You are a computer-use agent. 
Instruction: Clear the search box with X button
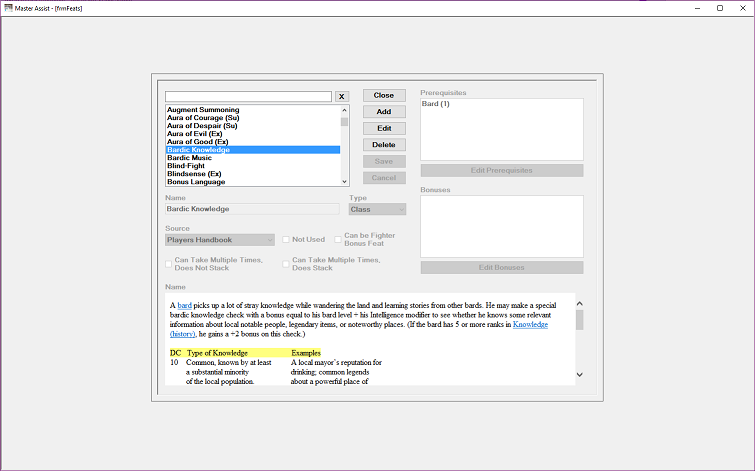tap(341, 96)
